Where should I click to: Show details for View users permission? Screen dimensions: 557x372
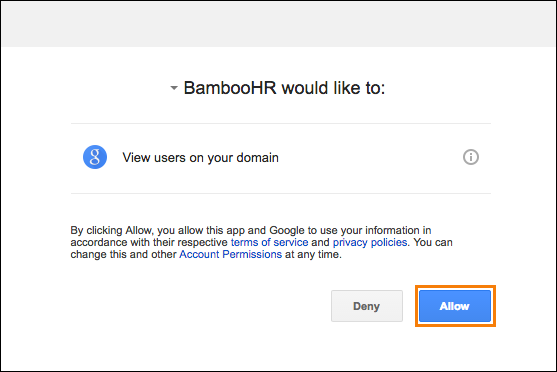pyautogui.click(x=471, y=157)
